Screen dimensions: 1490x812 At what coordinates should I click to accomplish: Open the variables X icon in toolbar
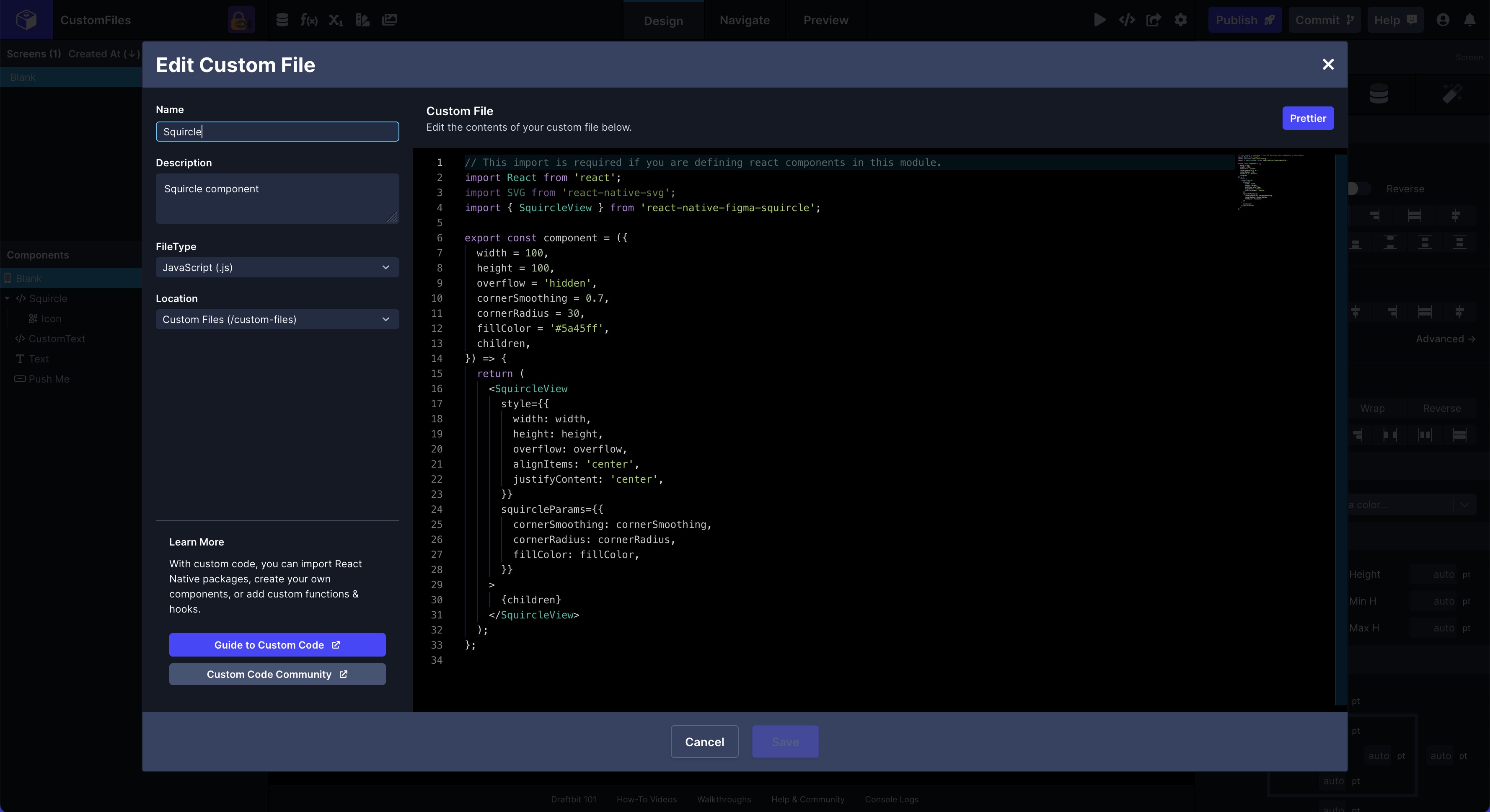click(336, 20)
